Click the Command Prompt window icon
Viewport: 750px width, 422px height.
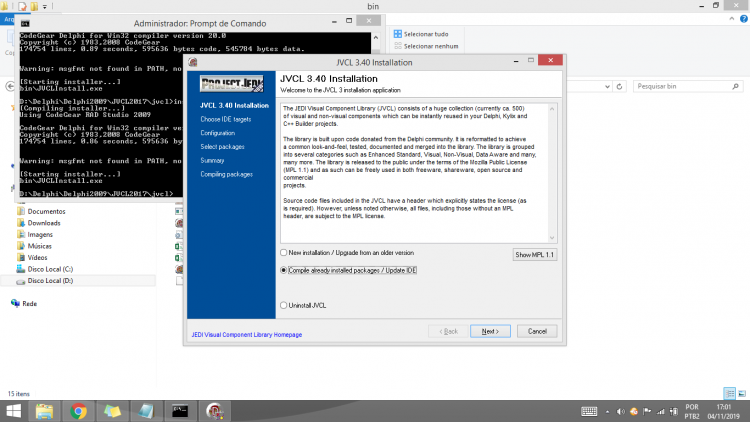tap(25, 23)
